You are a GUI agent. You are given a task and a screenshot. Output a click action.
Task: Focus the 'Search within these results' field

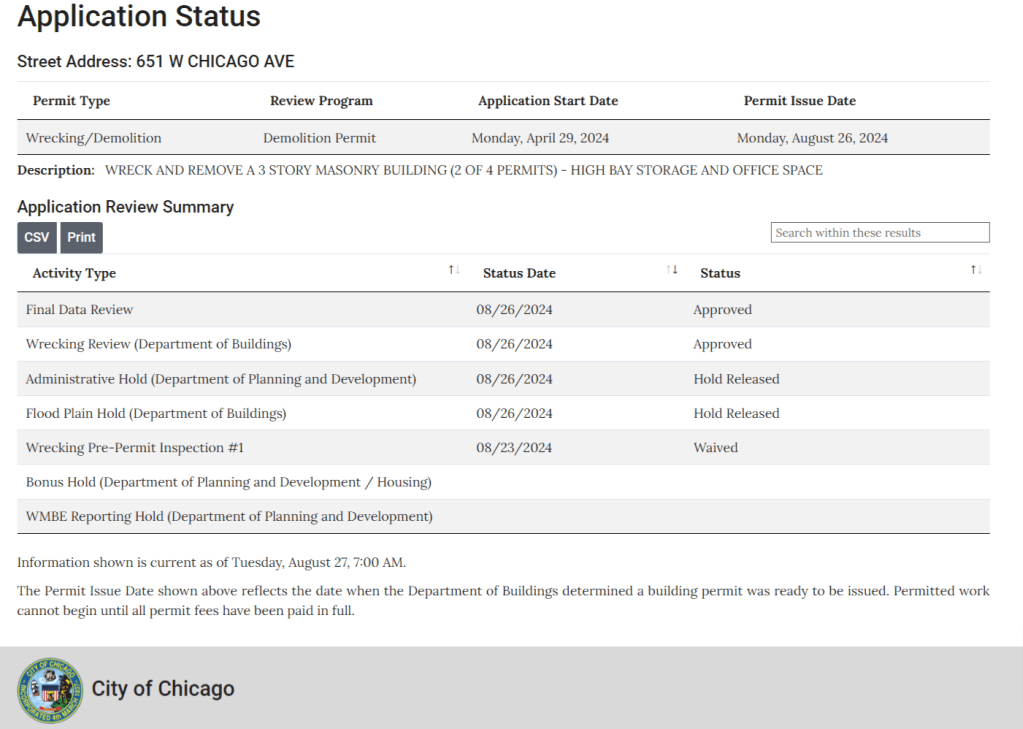click(880, 233)
